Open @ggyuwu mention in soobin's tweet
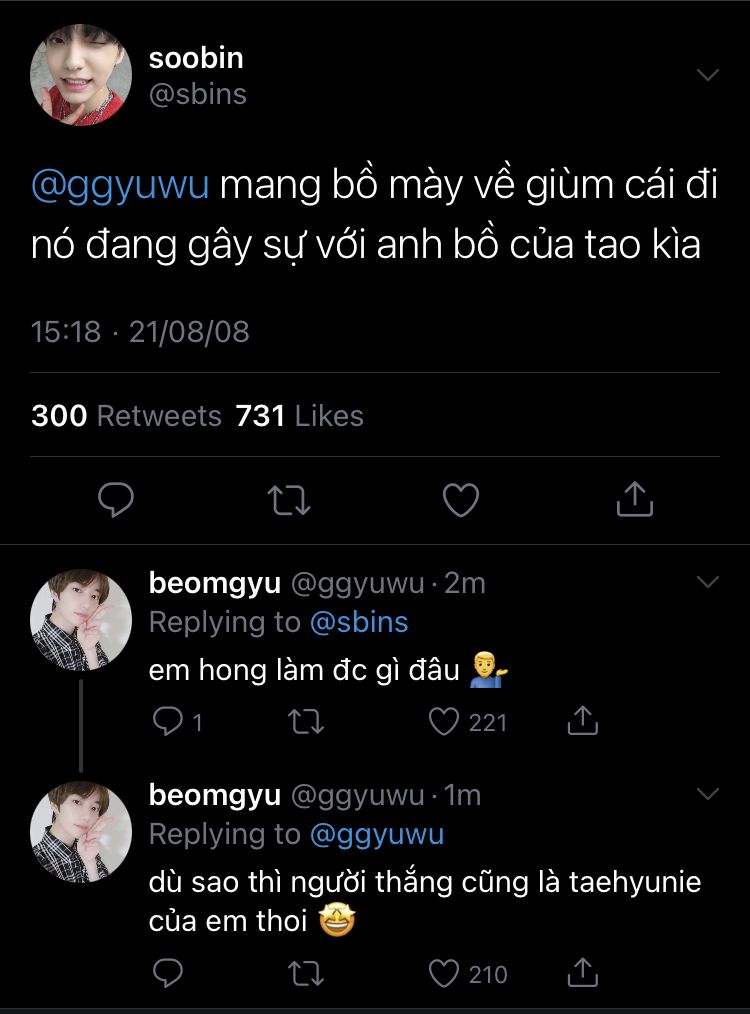 pos(120,187)
